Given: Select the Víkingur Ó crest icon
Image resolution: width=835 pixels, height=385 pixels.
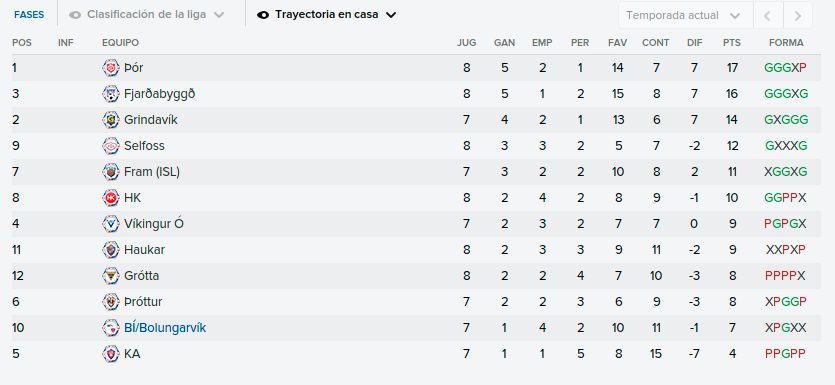Looking at the screenshot, I should (x=111, y=224).
